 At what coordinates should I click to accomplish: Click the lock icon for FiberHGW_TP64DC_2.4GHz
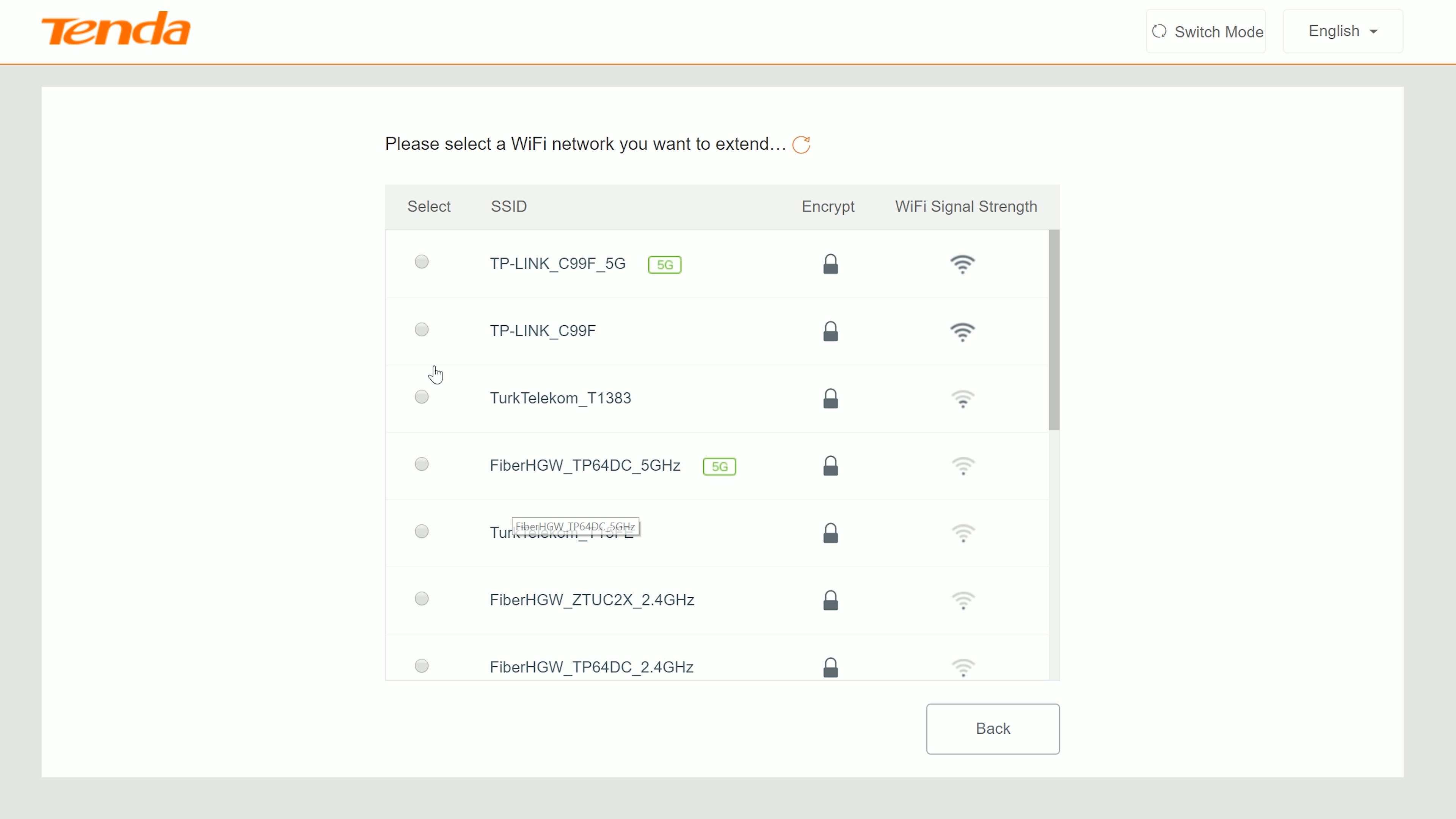point(830,667)
